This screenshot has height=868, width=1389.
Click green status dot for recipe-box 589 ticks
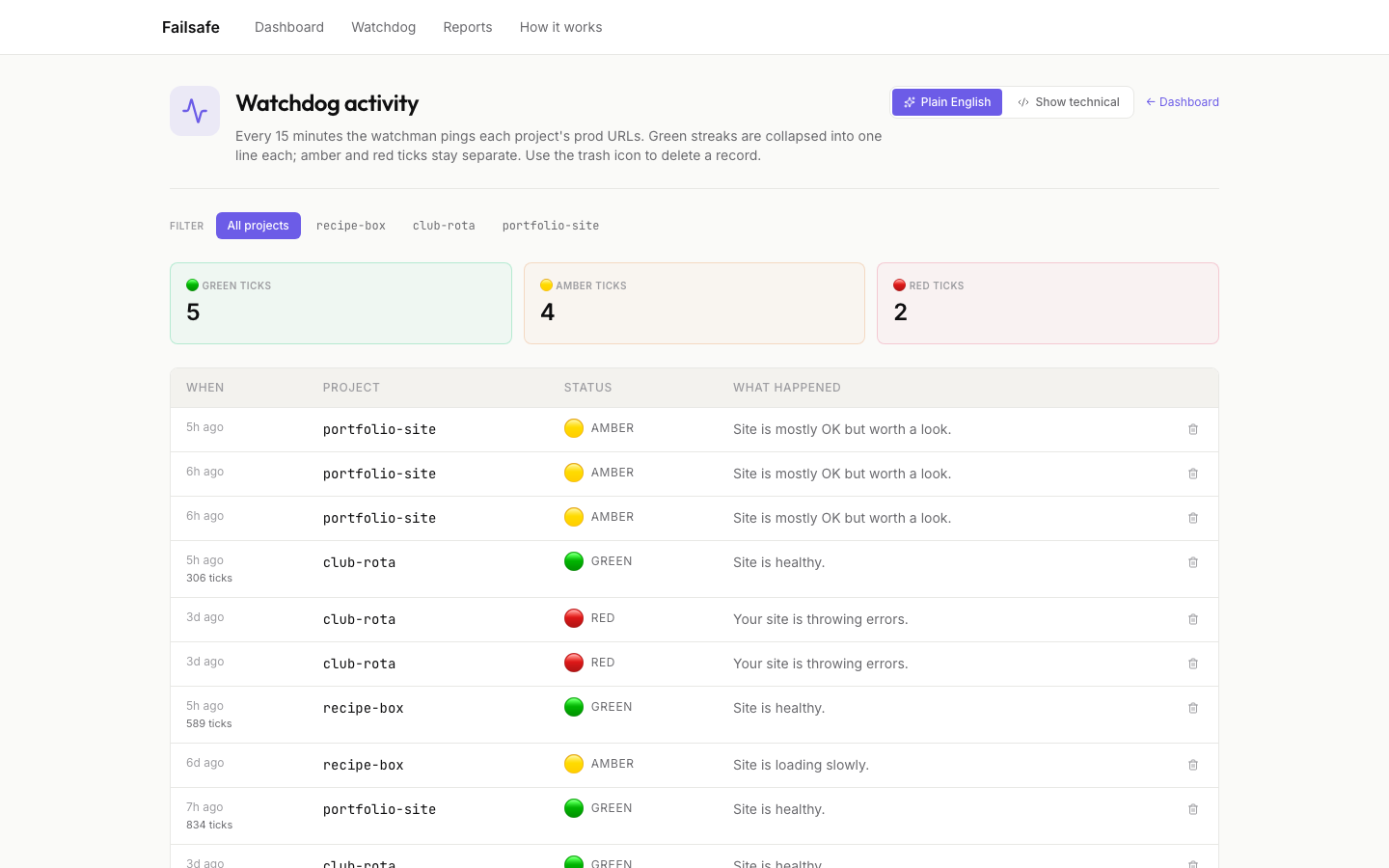click(574, 707)
